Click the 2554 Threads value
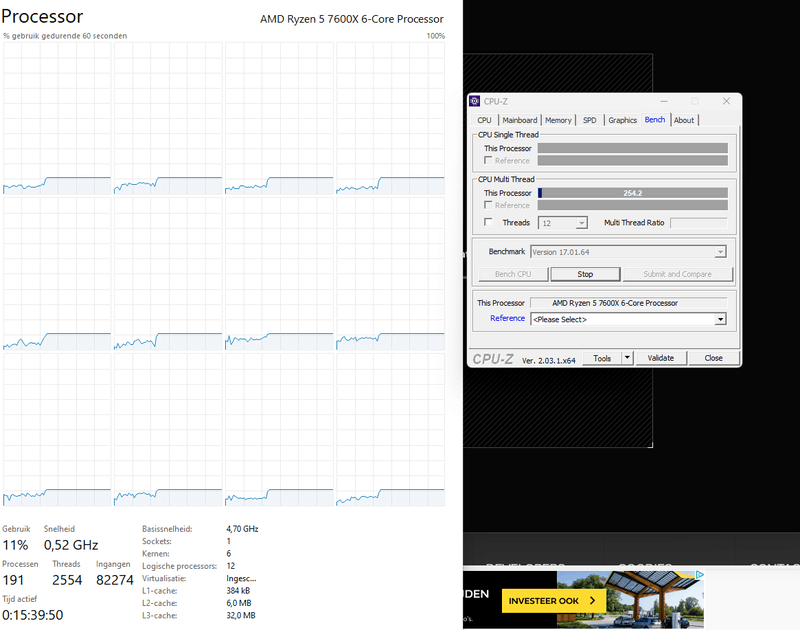Image resolution: width=800 pixels, height=630 pixels. point(67,580)
